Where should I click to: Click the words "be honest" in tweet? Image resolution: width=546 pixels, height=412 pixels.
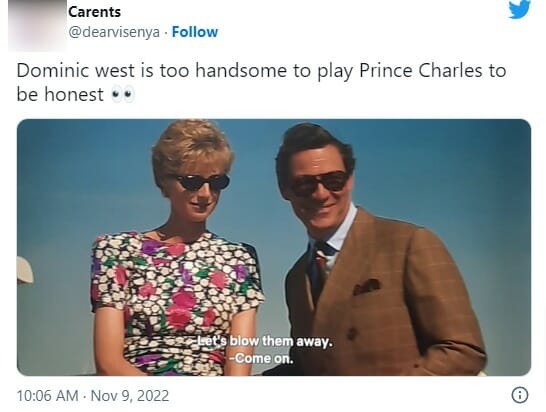pyautogui.click(x=60, y=94)
